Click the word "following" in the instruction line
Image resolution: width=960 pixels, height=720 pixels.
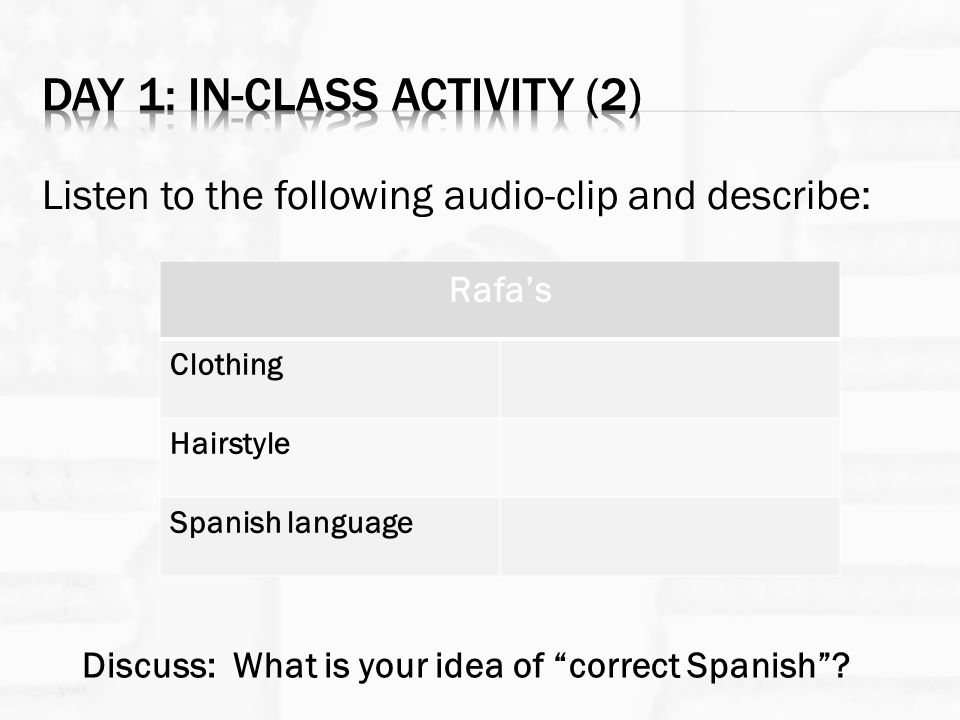[353, 197]
